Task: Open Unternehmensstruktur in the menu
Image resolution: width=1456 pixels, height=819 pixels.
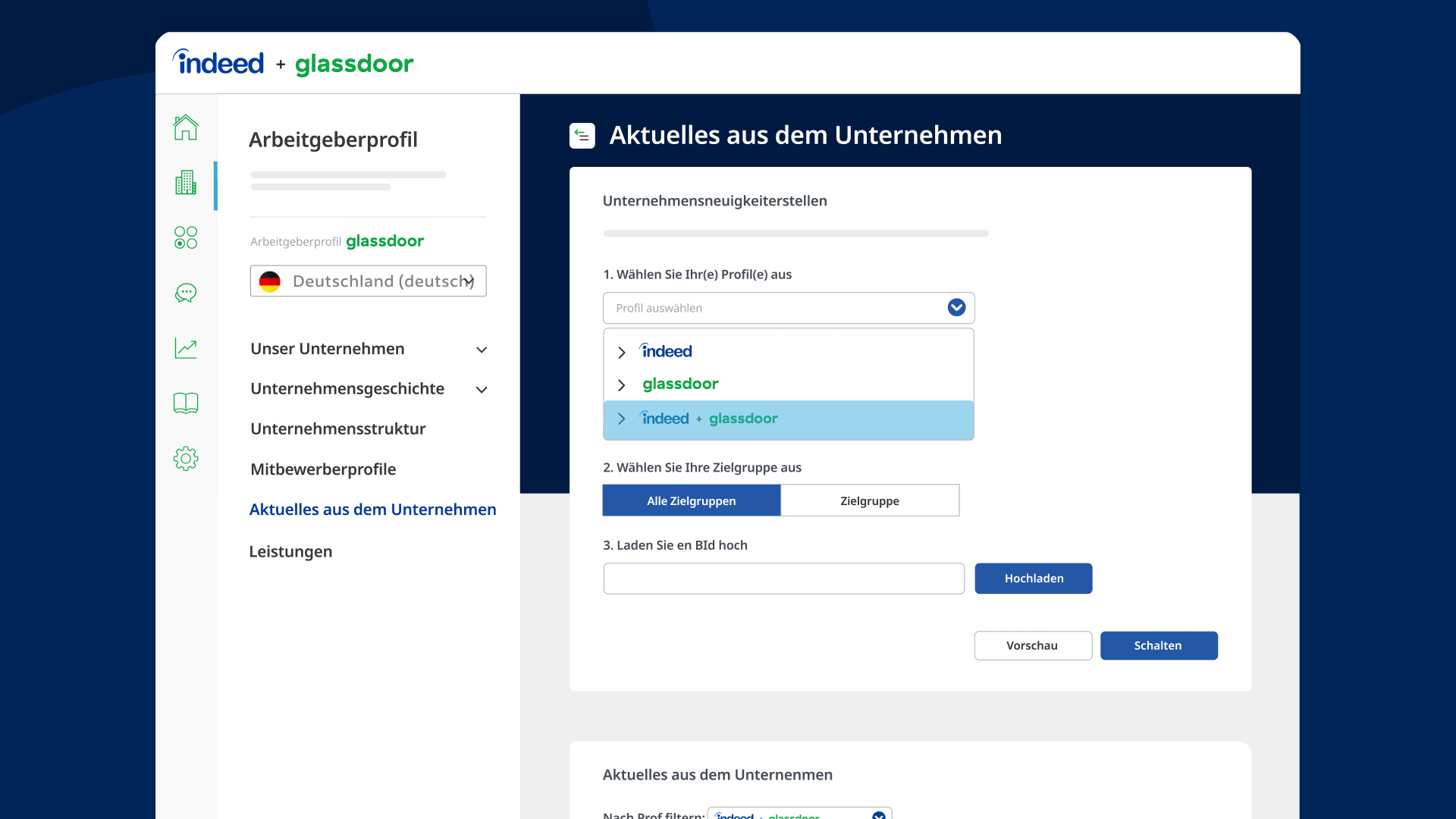Action: [338, 429]
